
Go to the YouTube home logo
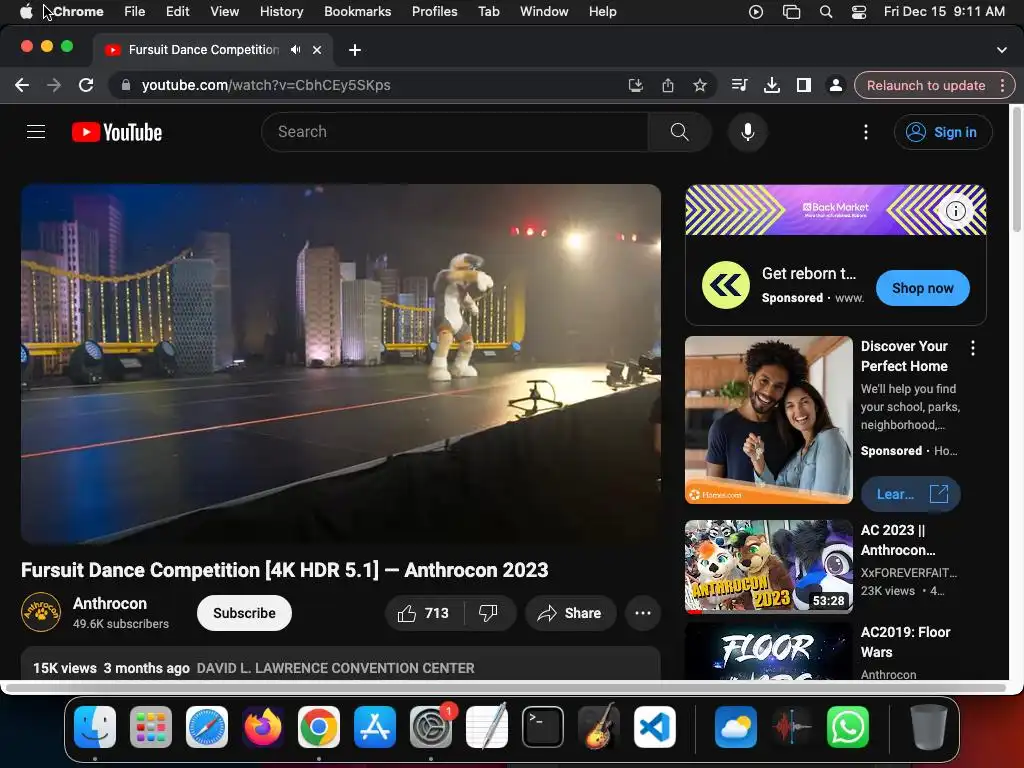[117, 132]
